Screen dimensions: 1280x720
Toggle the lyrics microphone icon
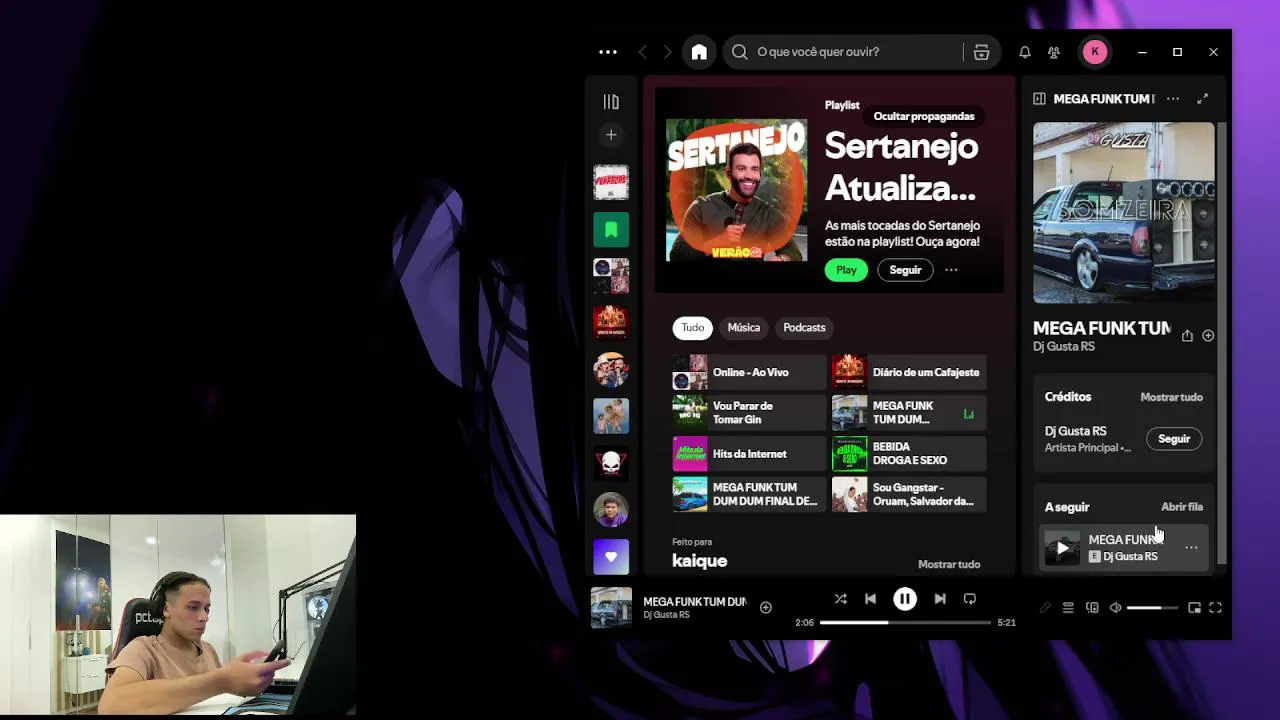[x=1045, y=608]
